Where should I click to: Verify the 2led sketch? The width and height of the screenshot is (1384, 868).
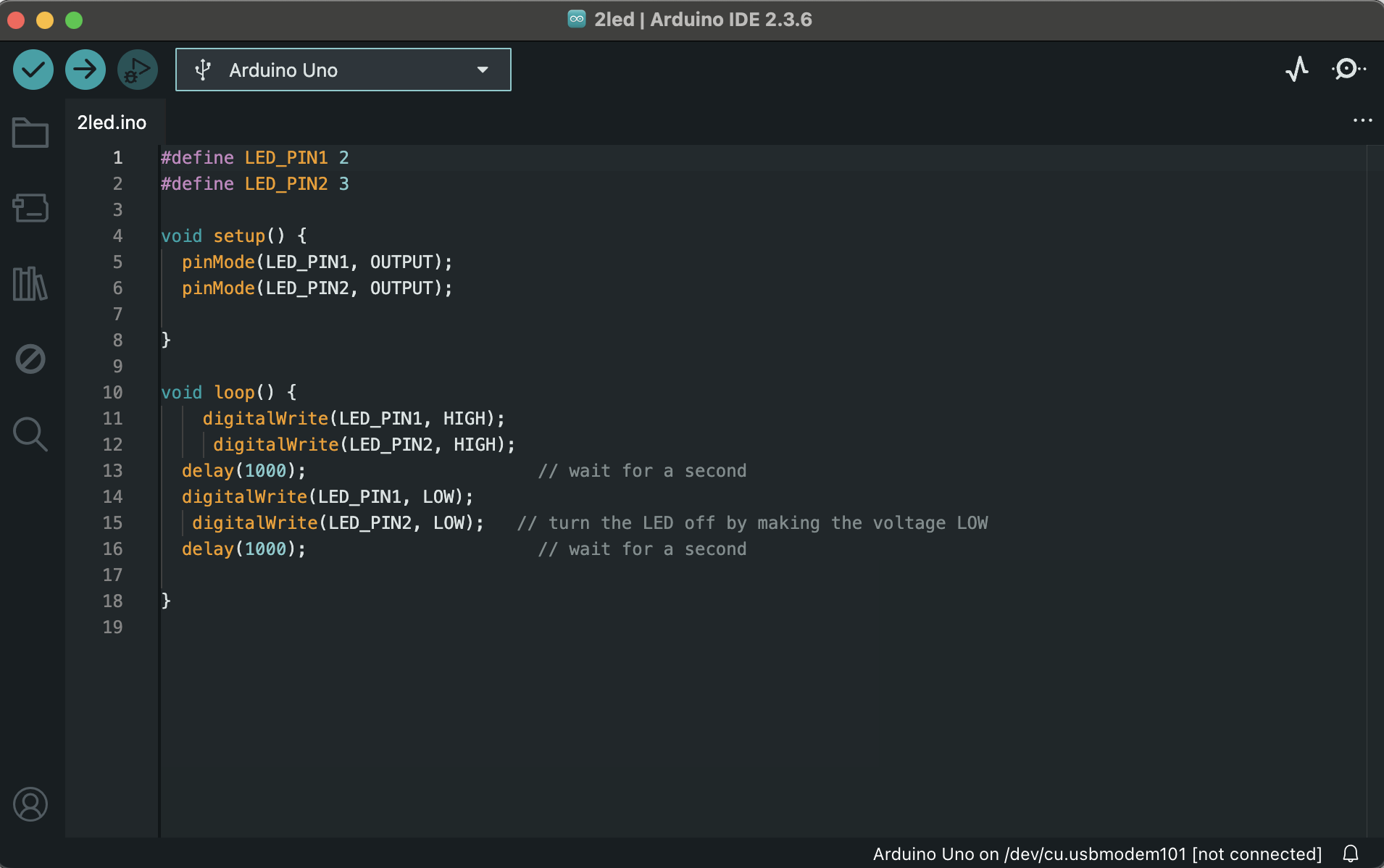32,69
